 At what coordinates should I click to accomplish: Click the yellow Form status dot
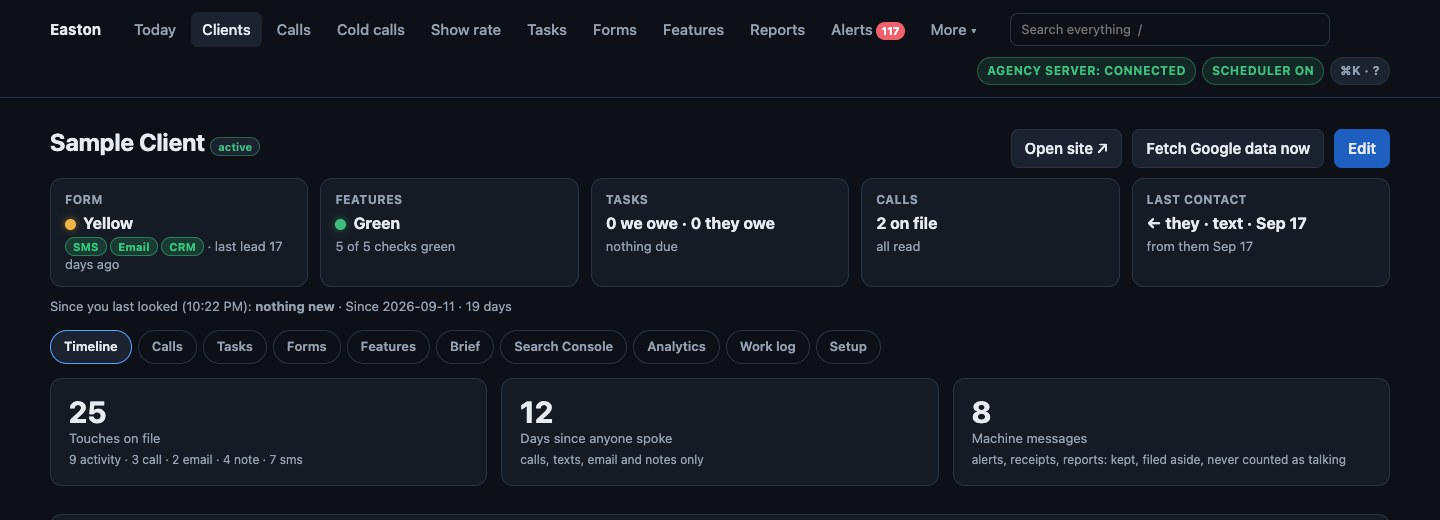(x=71, y=224)
